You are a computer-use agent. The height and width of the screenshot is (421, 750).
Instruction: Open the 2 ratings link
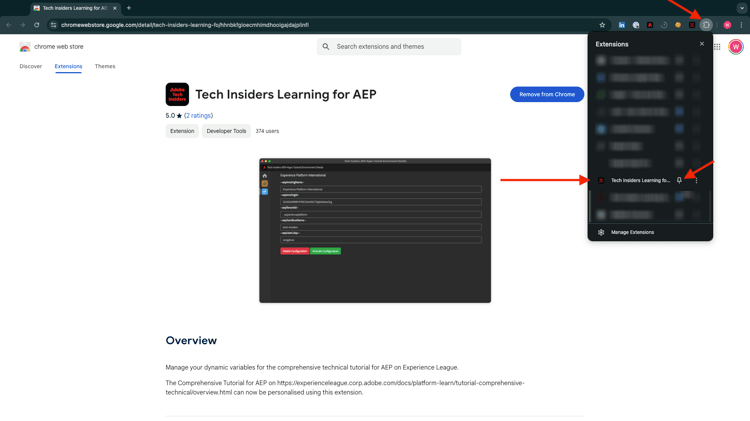pos(199,116)
